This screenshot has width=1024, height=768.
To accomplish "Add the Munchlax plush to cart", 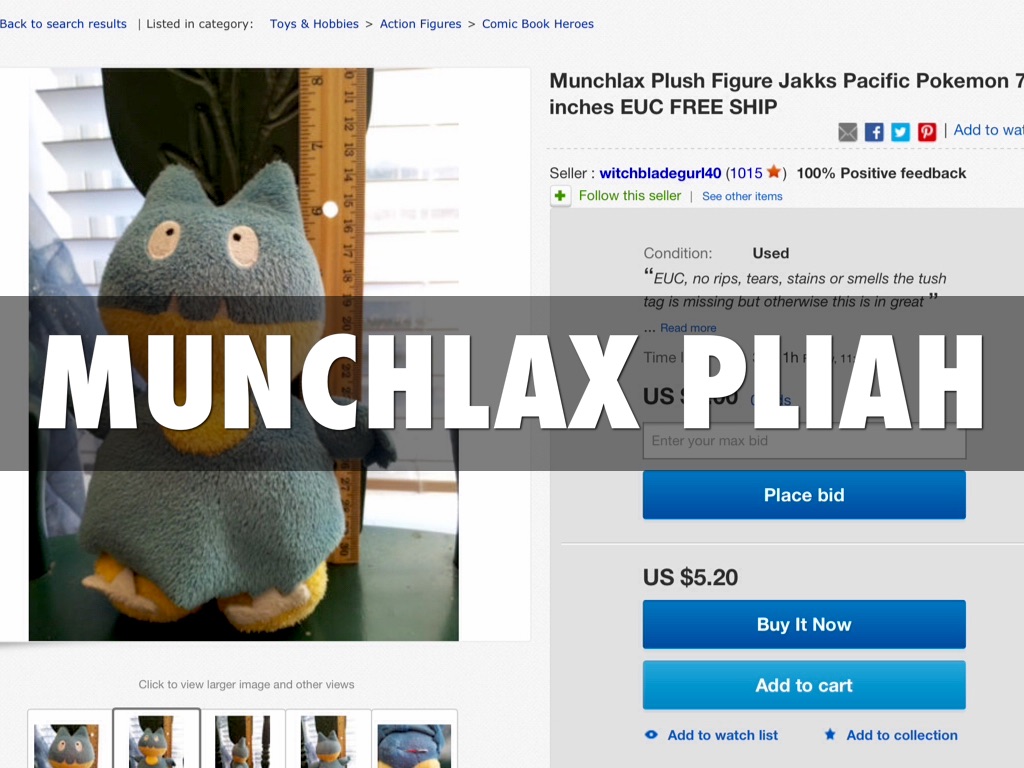I will tap(804, 685).
